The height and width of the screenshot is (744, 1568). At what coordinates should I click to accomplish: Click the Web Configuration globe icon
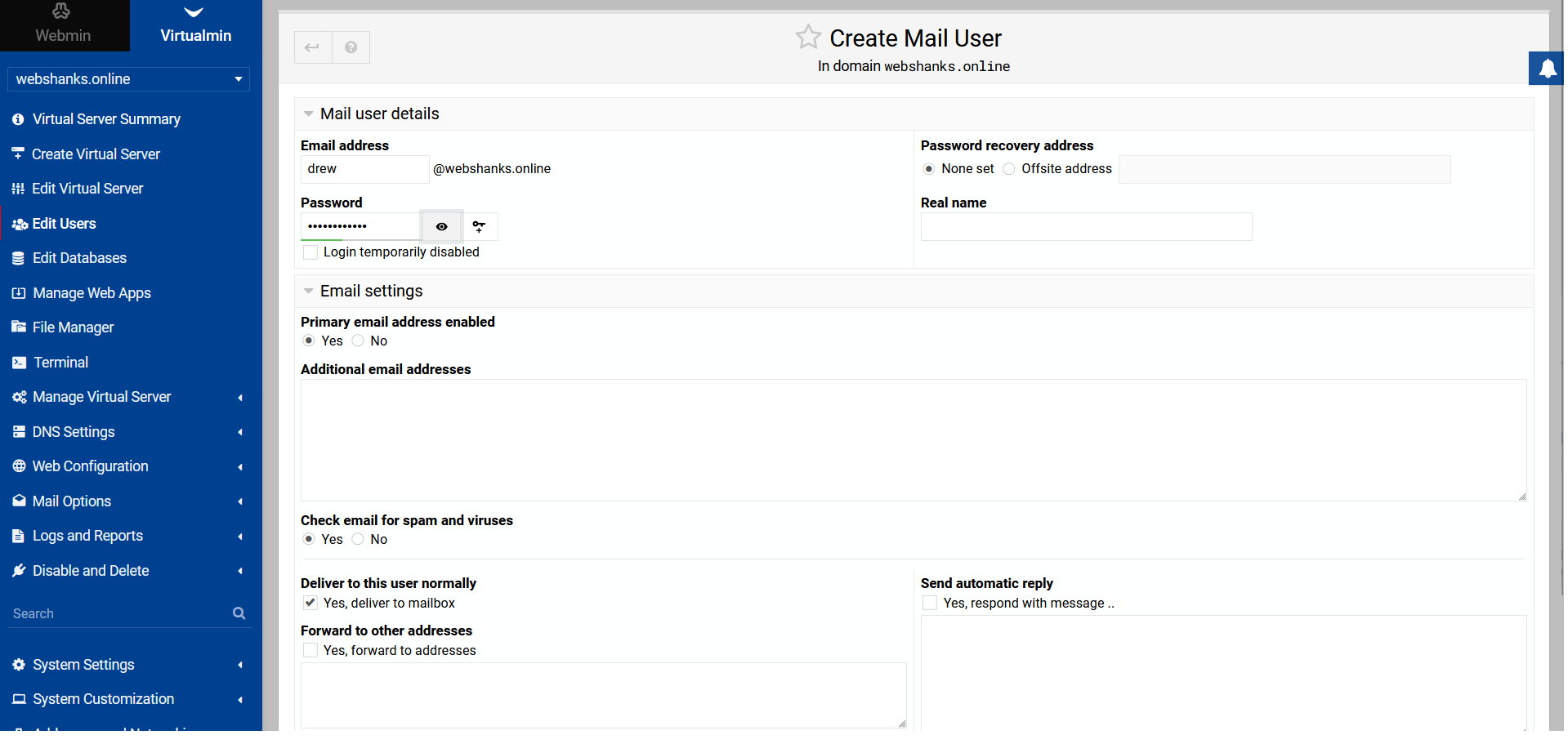19,466
